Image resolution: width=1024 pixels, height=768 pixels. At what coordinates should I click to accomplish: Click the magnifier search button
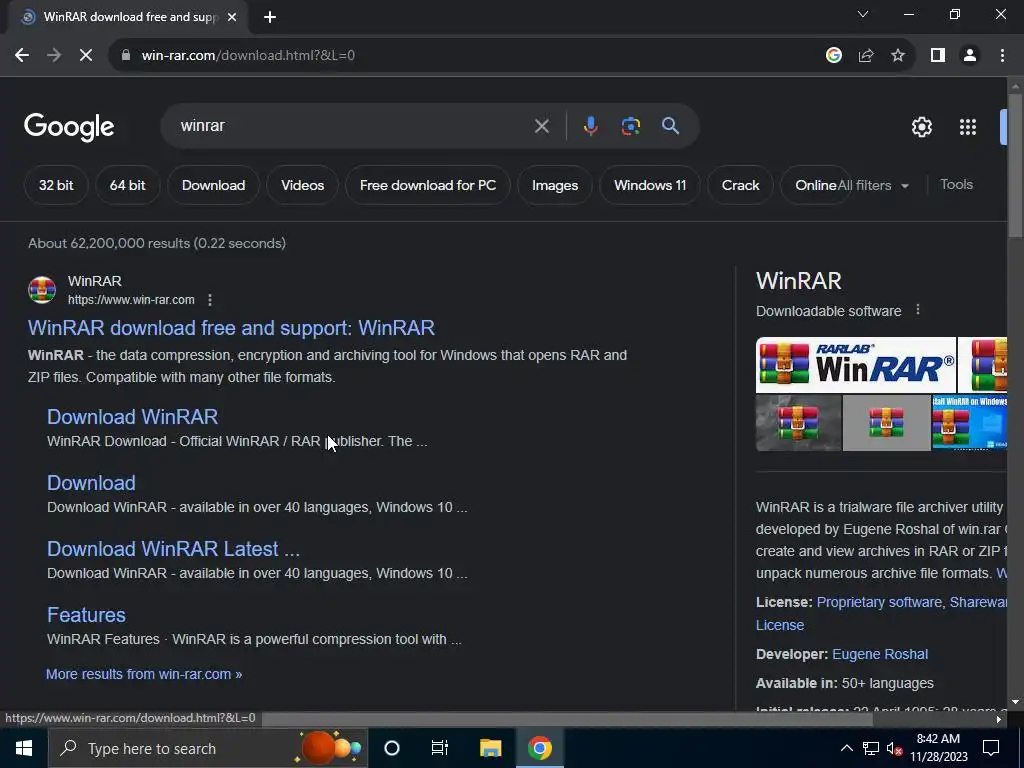pyautogui.click(x=670, y=126)
